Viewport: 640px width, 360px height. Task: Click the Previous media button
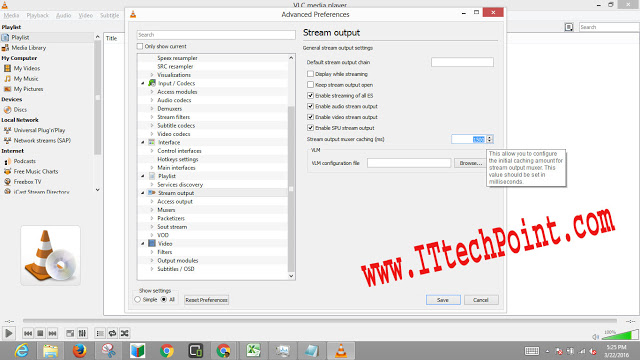click(28, 333)
